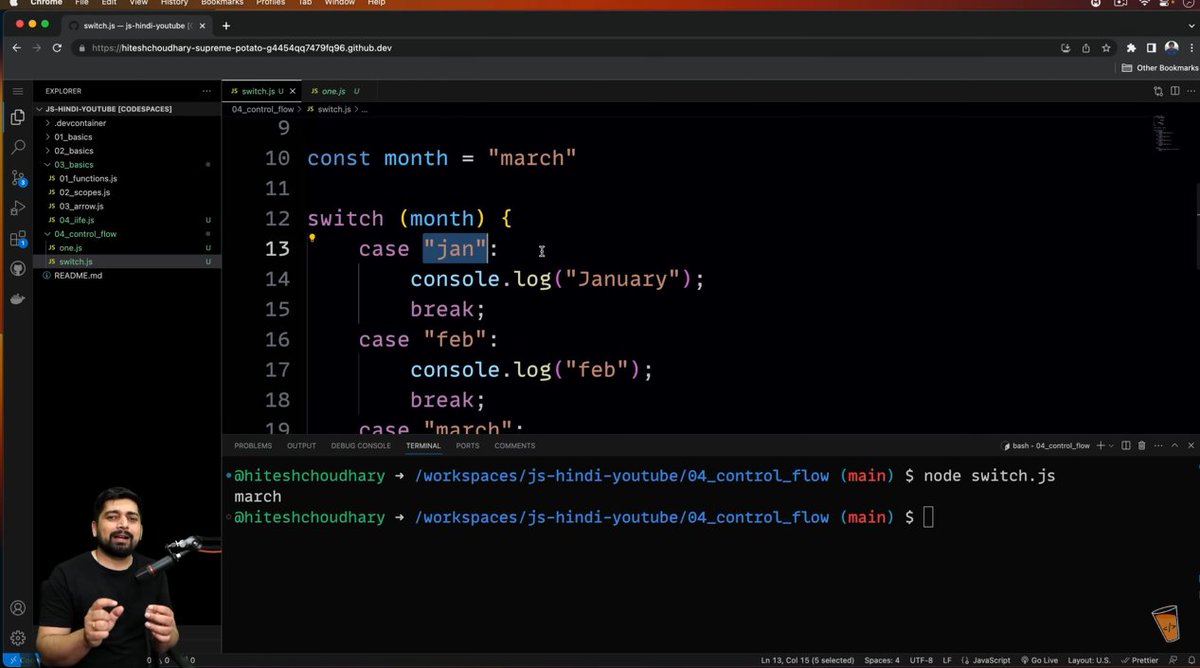Split the terminal panel
The image size is (1200, 668).
pyautogui.click(x=1126, y=445)
